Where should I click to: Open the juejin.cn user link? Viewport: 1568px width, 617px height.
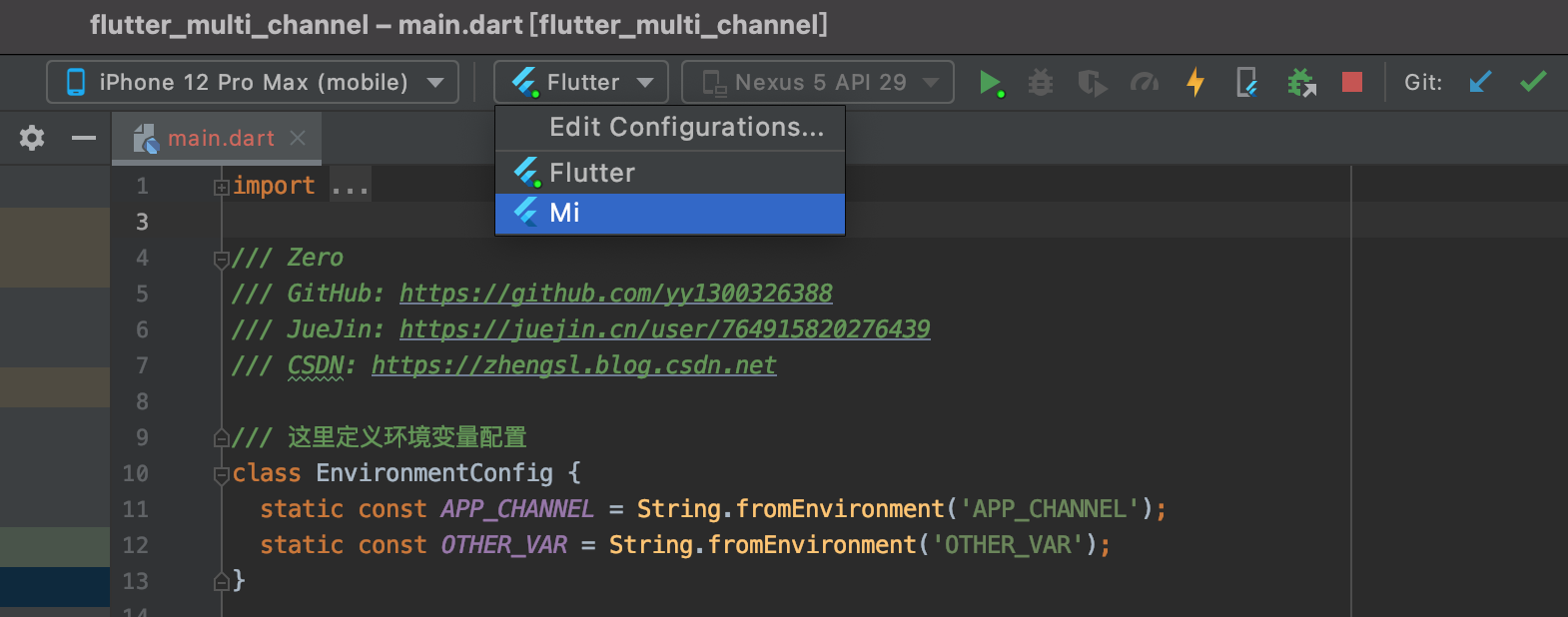[664, 329]
